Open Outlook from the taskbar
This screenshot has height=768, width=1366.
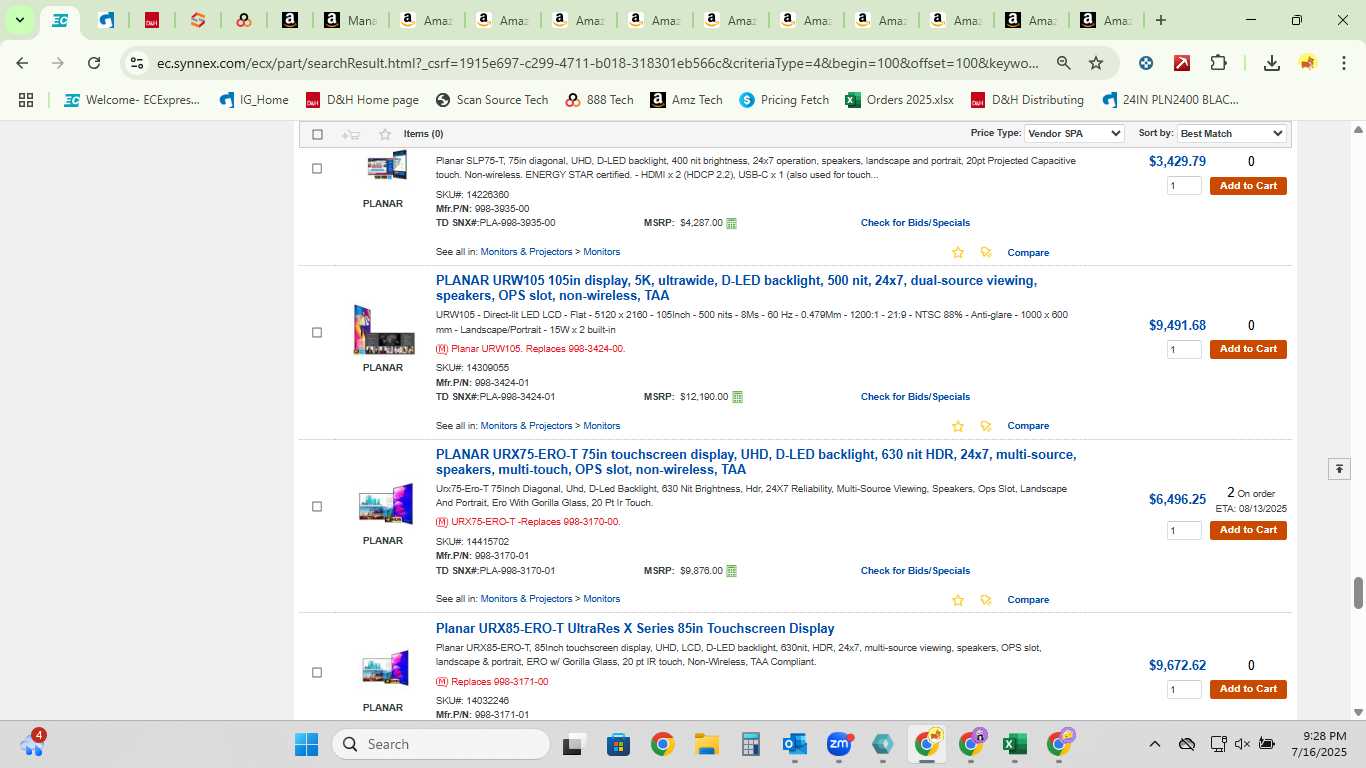click(x=795, y=744)
